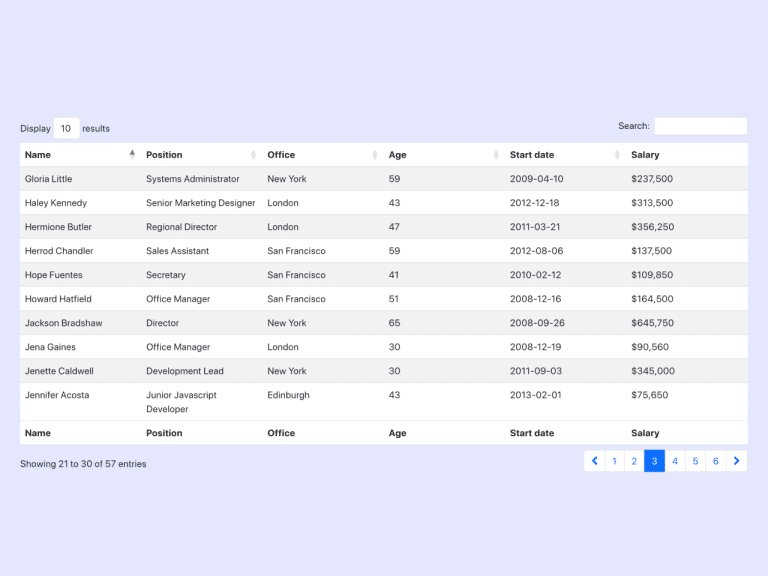Open page 5 in pagination
Viewport: 768px width, 576px height.
[x=696, y=461]
